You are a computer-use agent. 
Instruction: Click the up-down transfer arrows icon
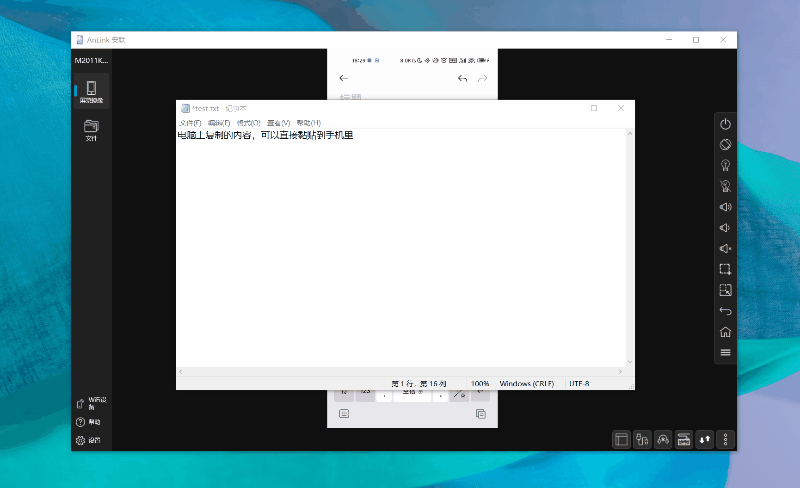tap(705, 440)
